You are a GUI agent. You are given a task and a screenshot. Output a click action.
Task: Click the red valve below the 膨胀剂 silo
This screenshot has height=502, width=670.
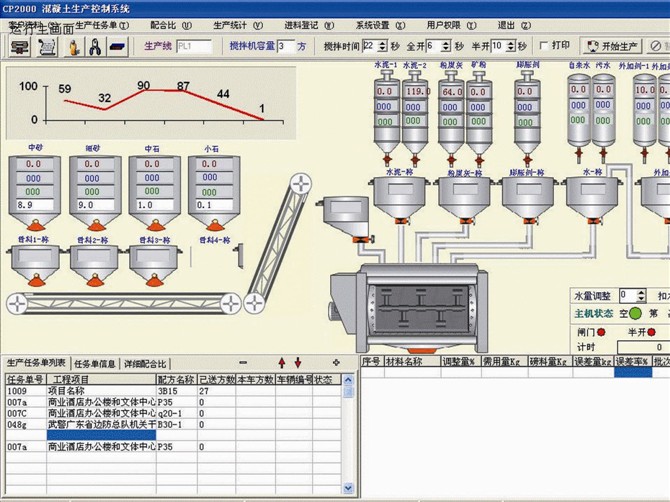[527, 160]
